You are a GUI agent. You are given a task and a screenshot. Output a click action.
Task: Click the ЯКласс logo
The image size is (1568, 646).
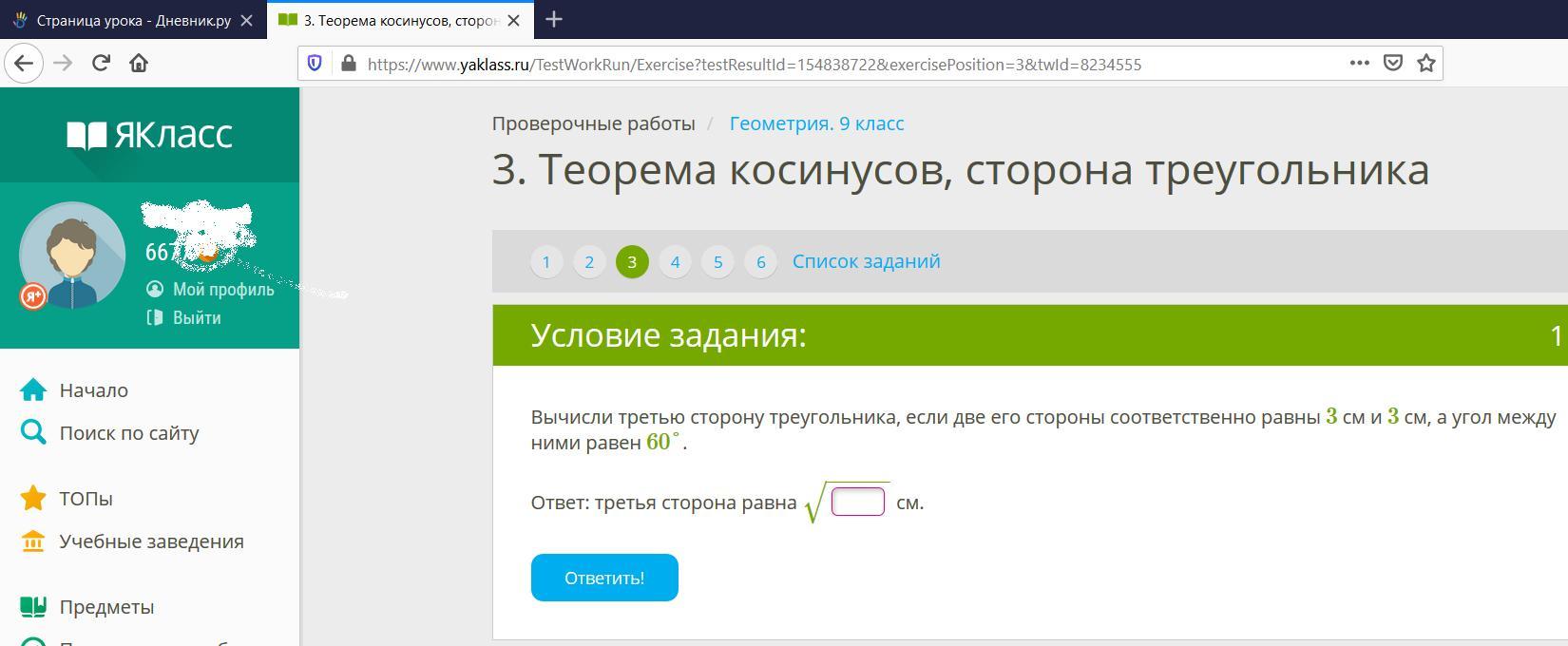[x=149, y=135]
